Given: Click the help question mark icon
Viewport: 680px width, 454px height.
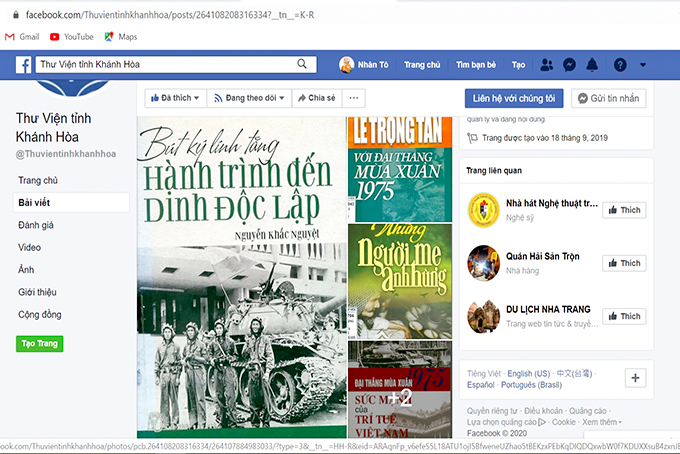Looking at the screenshot, I should pos(620,65).
